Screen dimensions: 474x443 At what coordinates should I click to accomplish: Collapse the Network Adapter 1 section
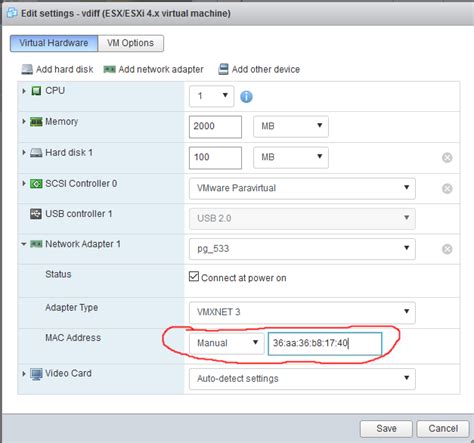coord(24,244)
